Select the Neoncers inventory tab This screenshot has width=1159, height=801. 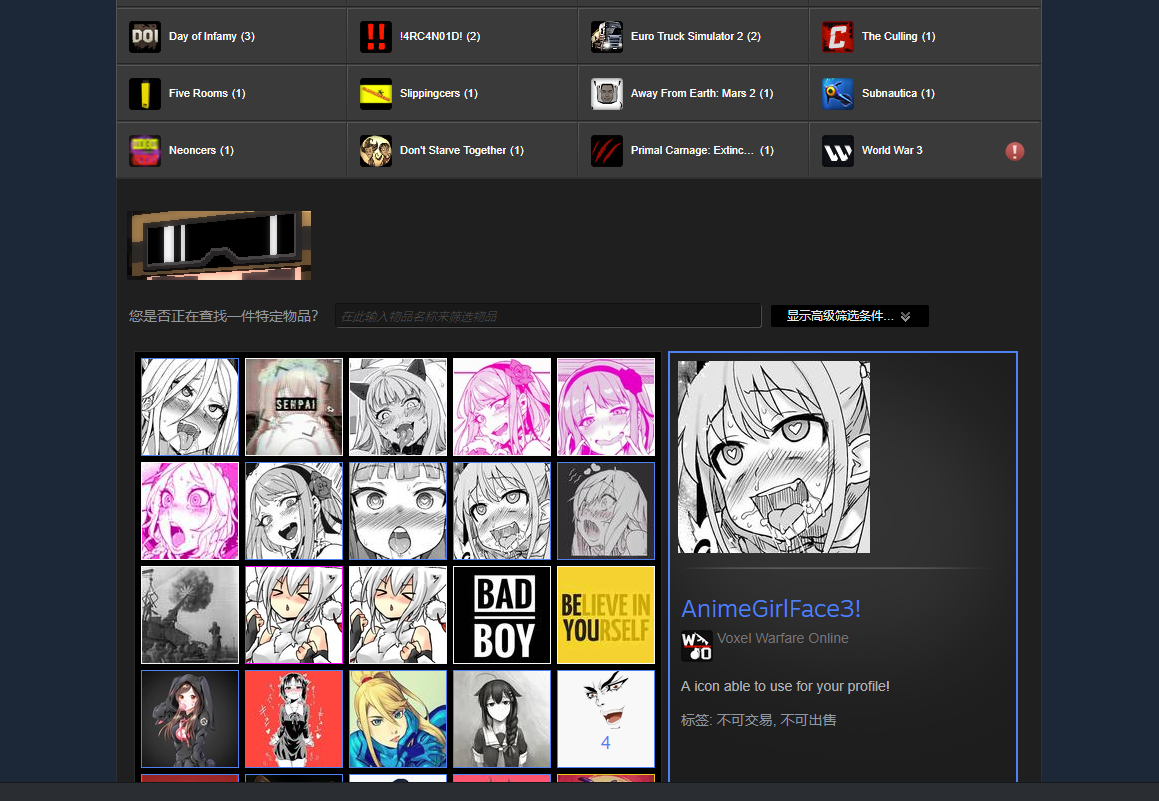201,151
